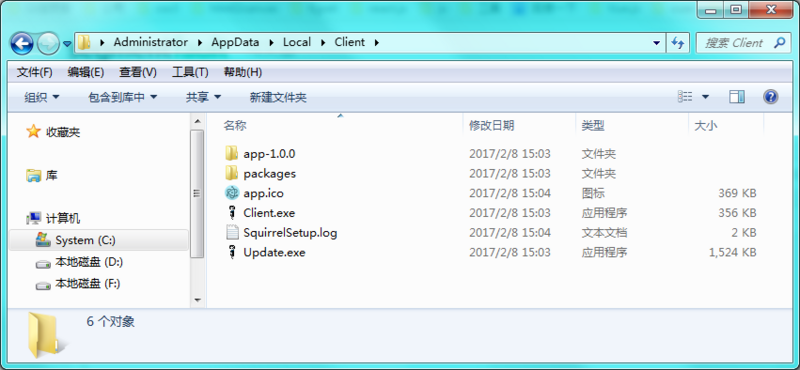This screenshot has height=370, width=800.
Task: Select the SquirrelSetup.log file name
Action: 290,233
